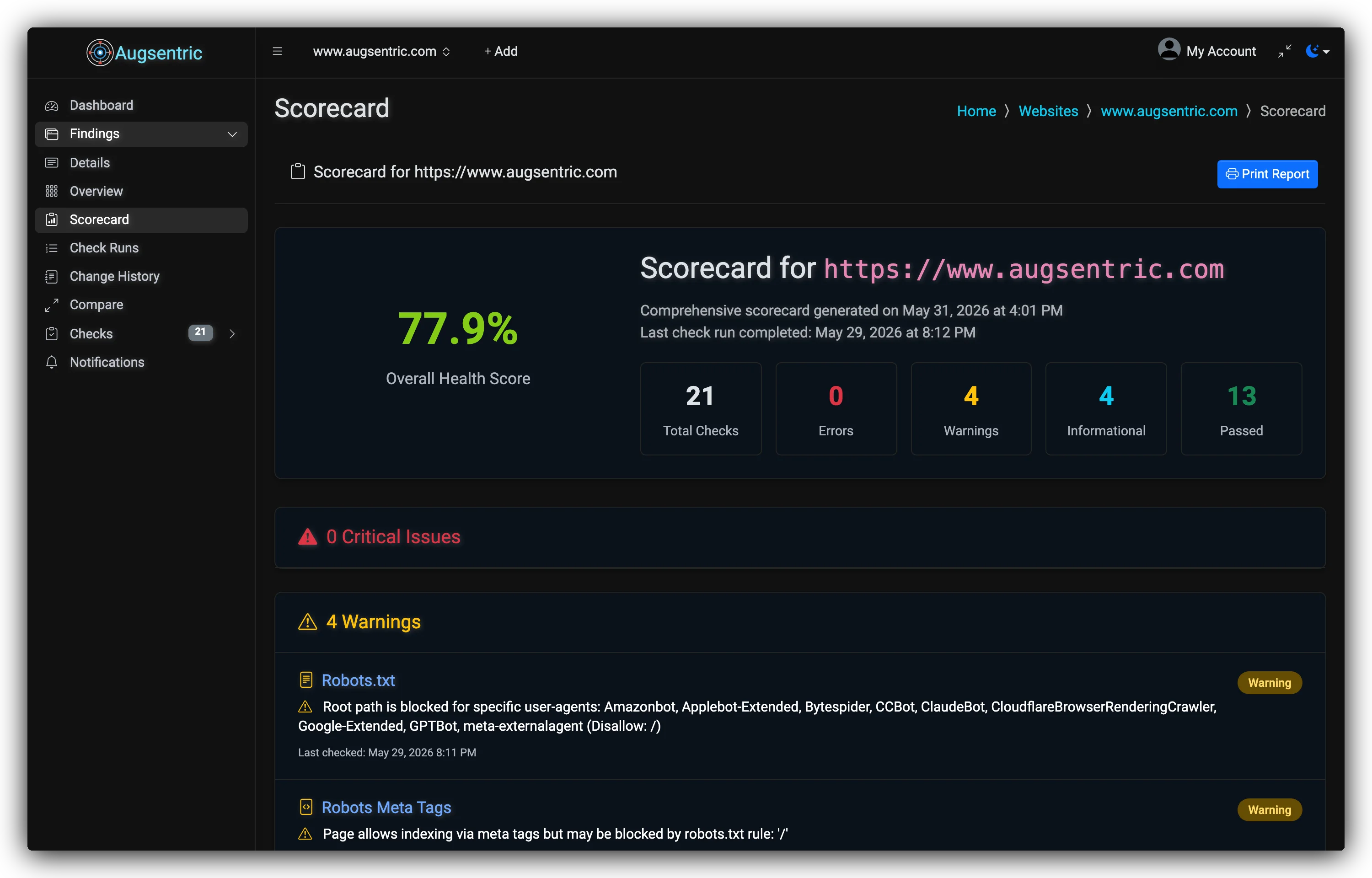1372x878 pixels.
Task: Click the Robots.txt document icon
Action: click(306, 680)
